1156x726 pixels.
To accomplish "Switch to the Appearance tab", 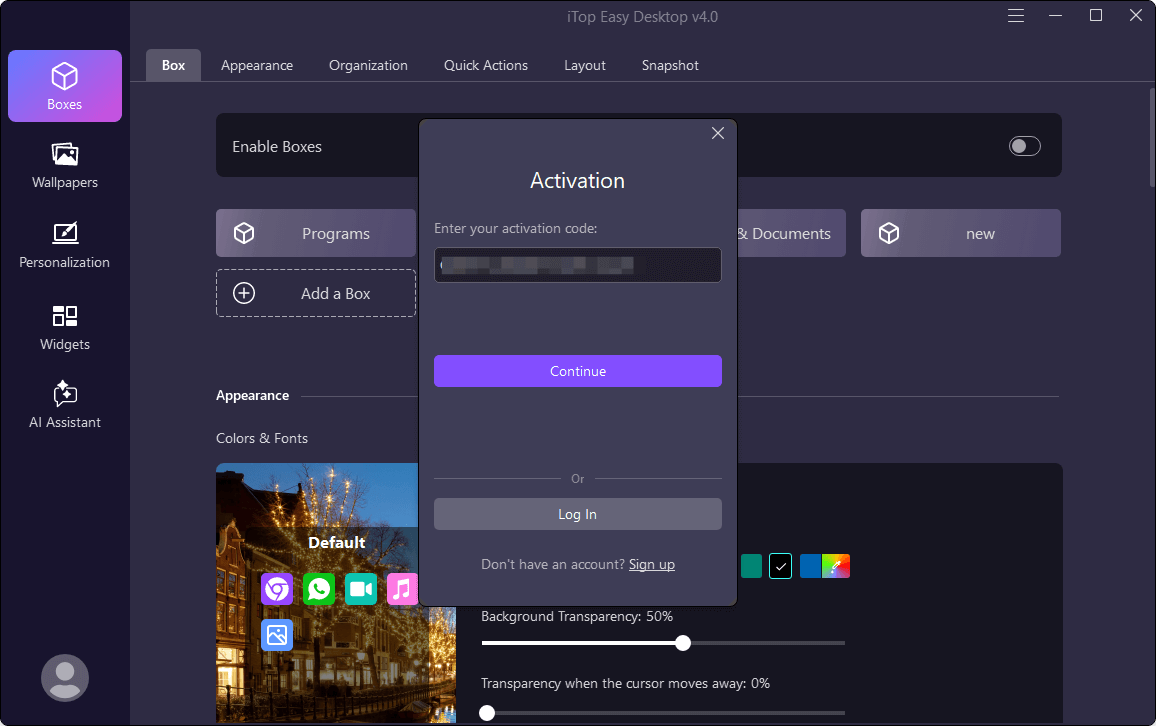I will (257, 65).
